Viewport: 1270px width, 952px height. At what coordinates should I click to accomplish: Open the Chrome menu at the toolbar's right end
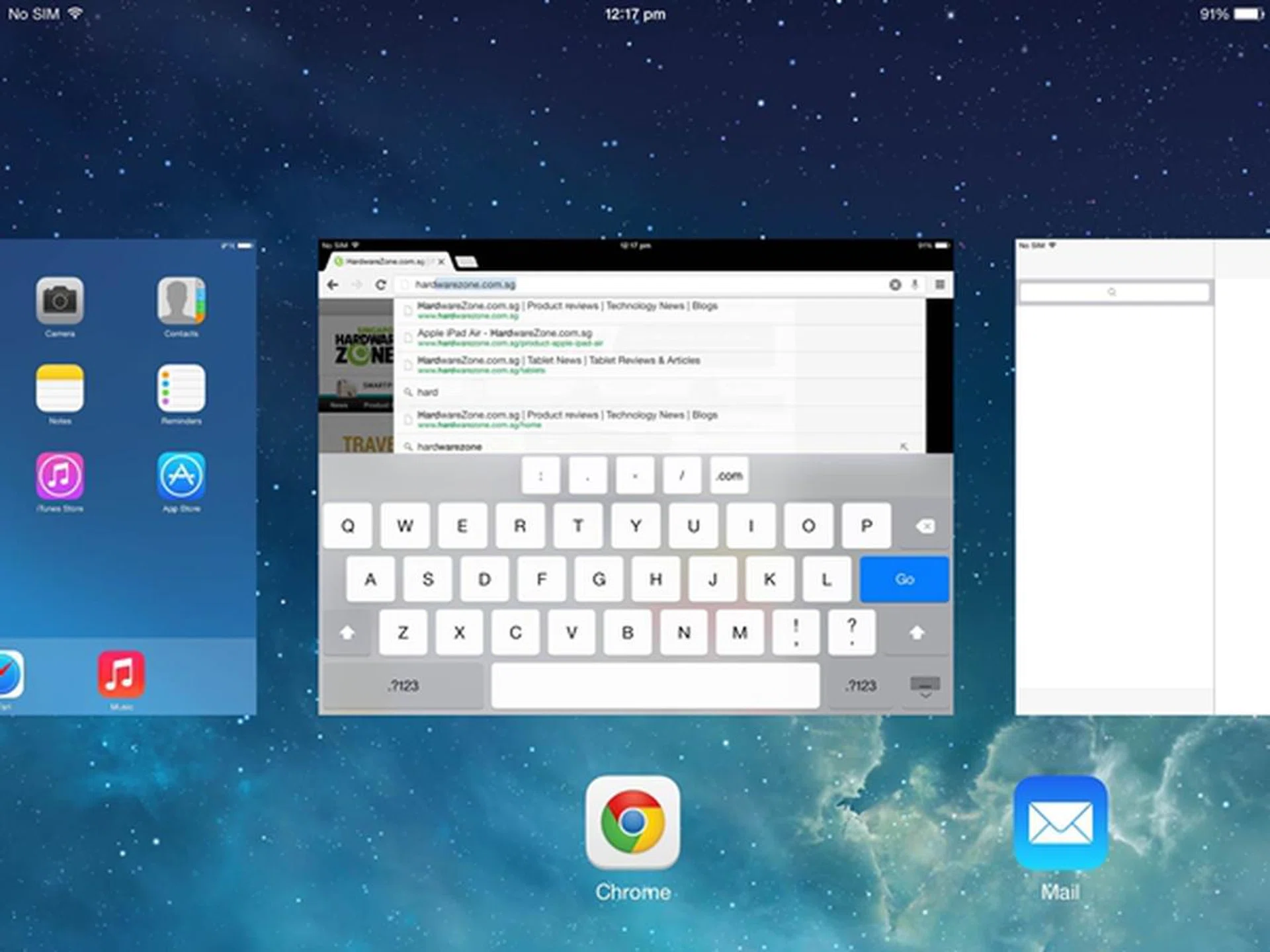(x=940, y=285)
